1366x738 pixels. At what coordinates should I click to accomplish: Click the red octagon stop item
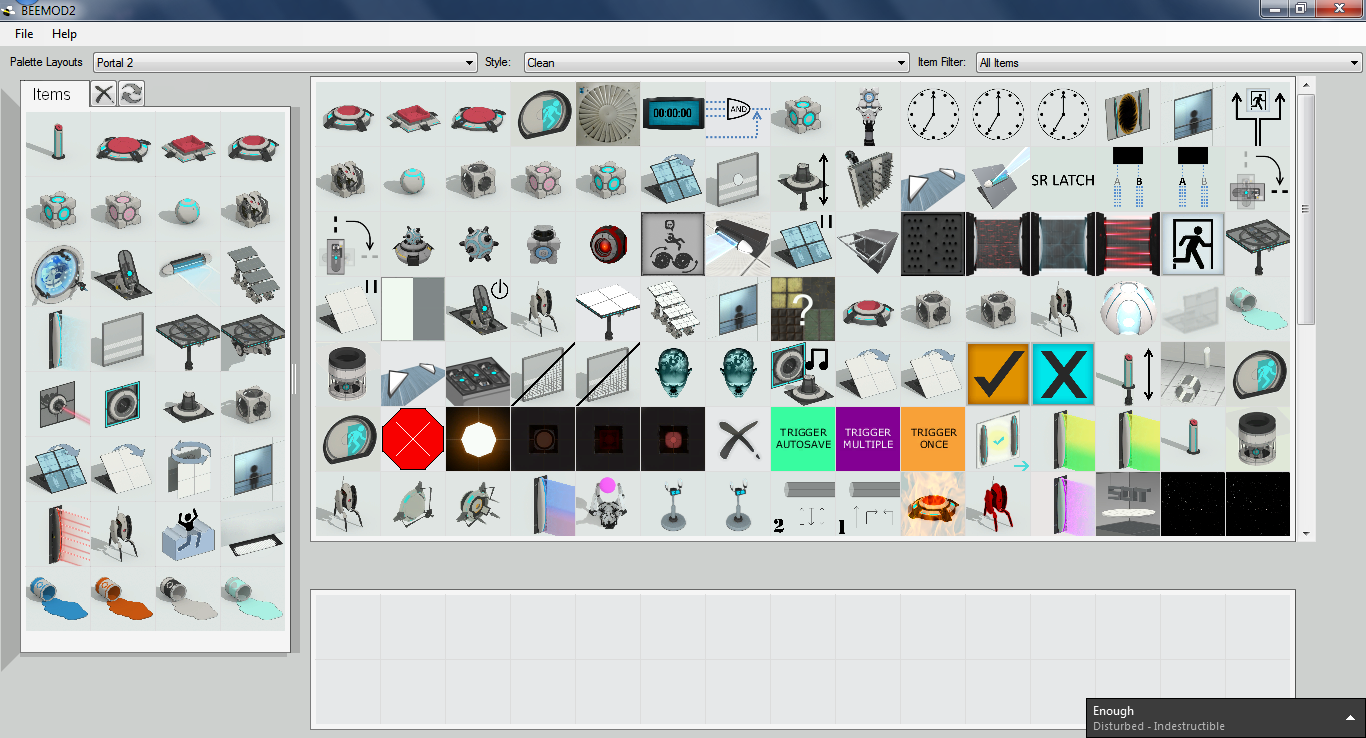(x=413, y=439)
